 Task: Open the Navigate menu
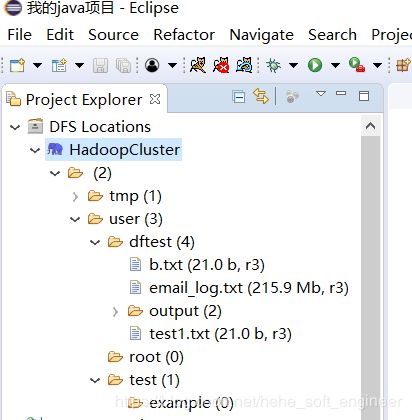click(261, 35)
